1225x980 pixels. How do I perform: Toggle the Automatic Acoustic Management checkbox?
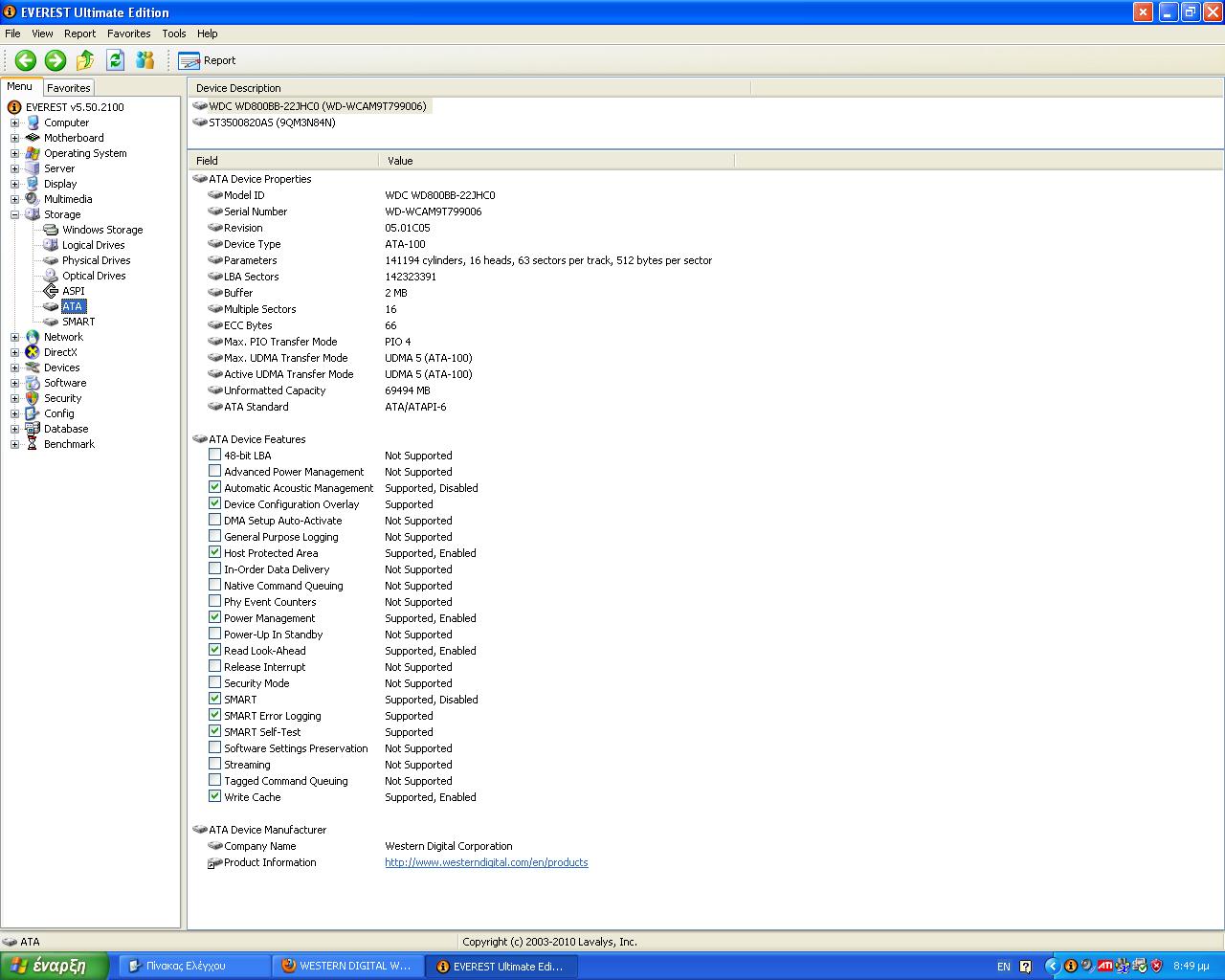(x=215, y=488)
